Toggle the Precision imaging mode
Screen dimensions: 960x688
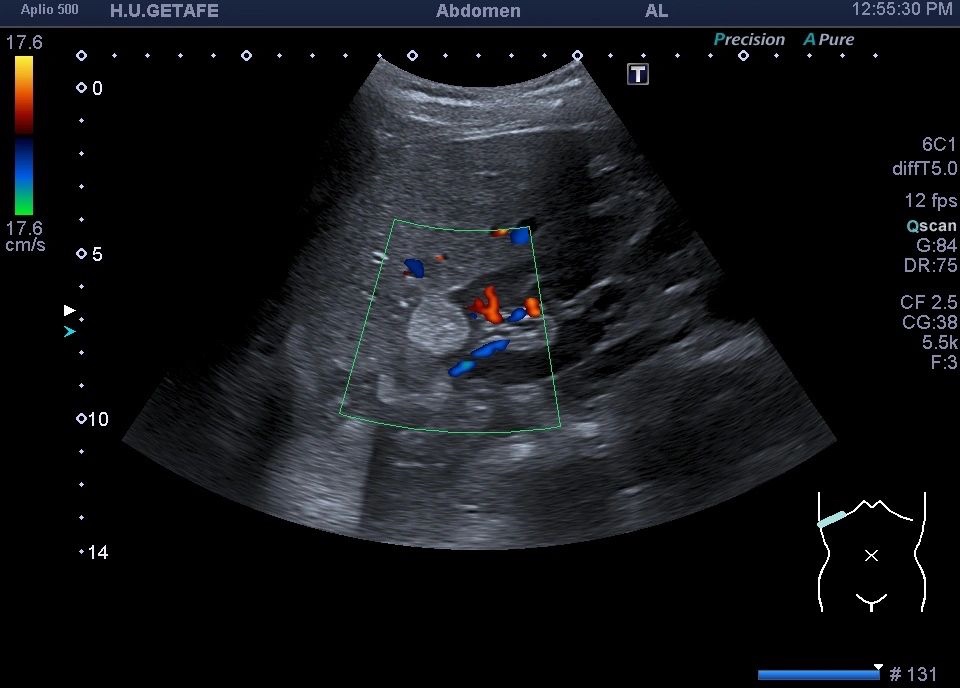[x=749, y=40]
